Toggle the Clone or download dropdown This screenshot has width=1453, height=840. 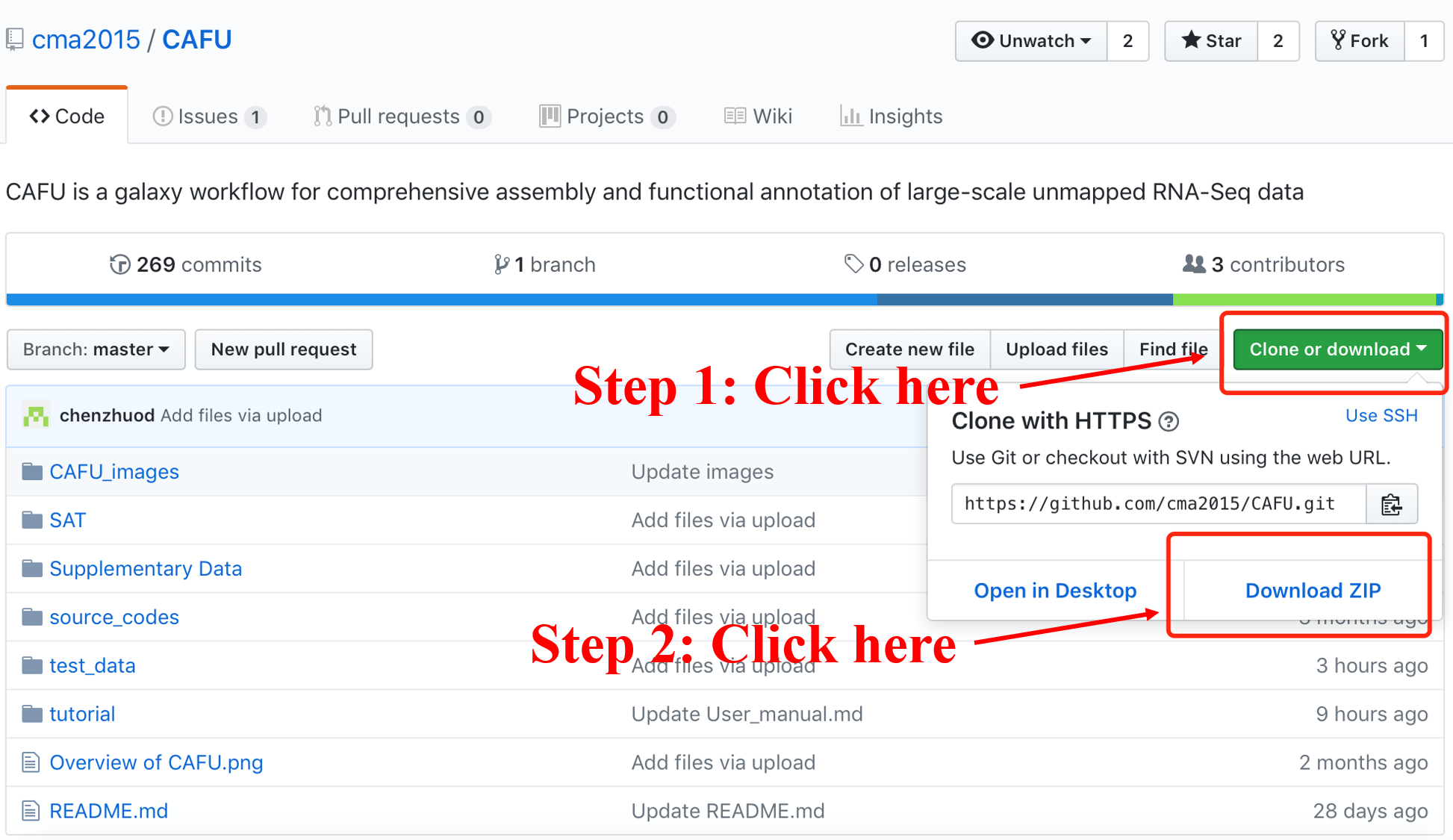pos(1338,349)
